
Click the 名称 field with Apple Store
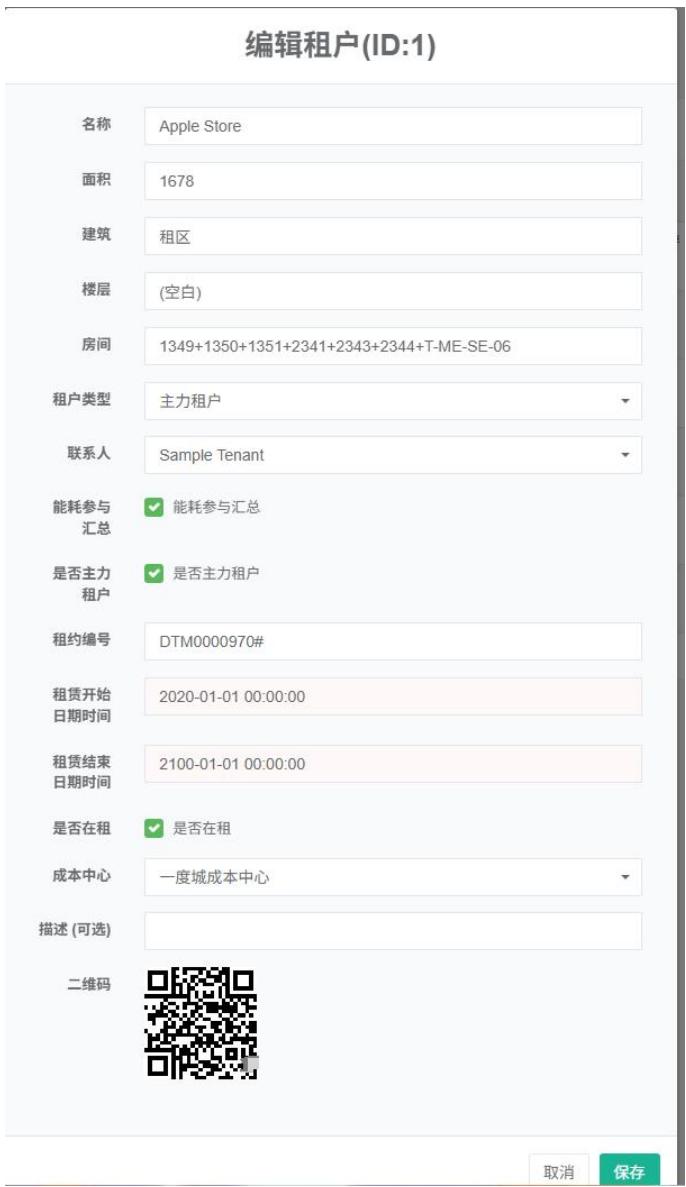point(392,126)
